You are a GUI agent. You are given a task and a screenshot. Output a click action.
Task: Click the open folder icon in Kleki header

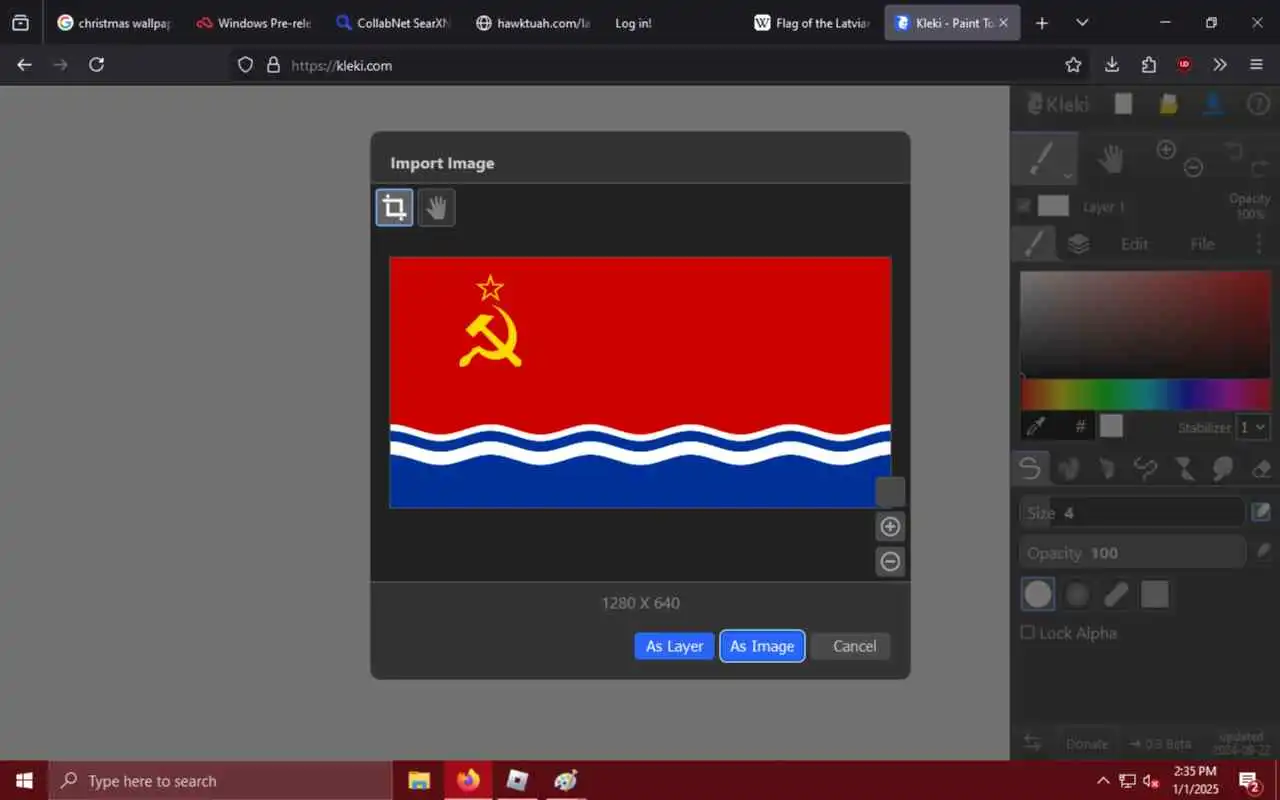click(1168, 103)
